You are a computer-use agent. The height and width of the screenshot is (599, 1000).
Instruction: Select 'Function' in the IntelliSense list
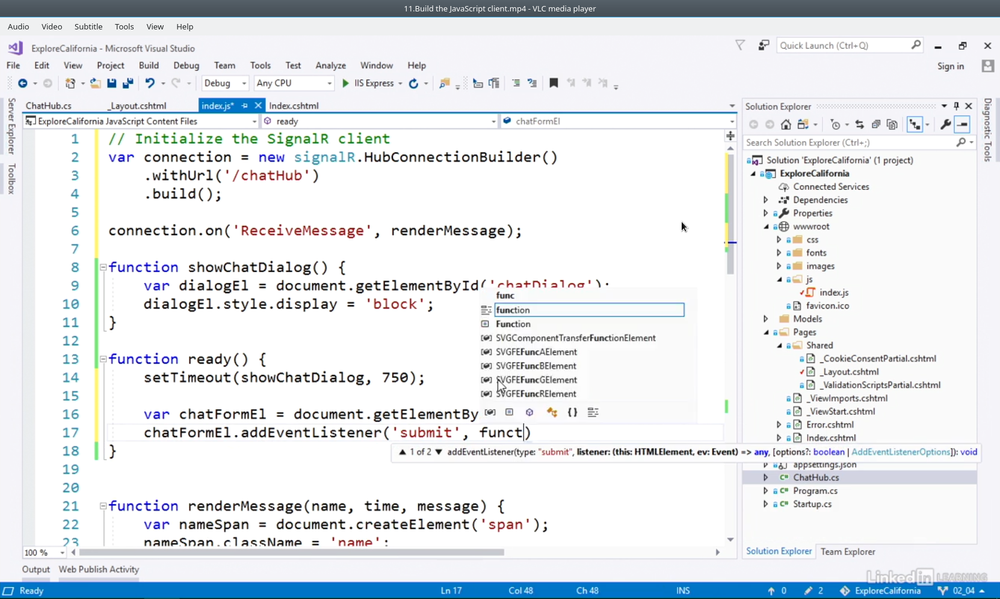coord(513,324)
